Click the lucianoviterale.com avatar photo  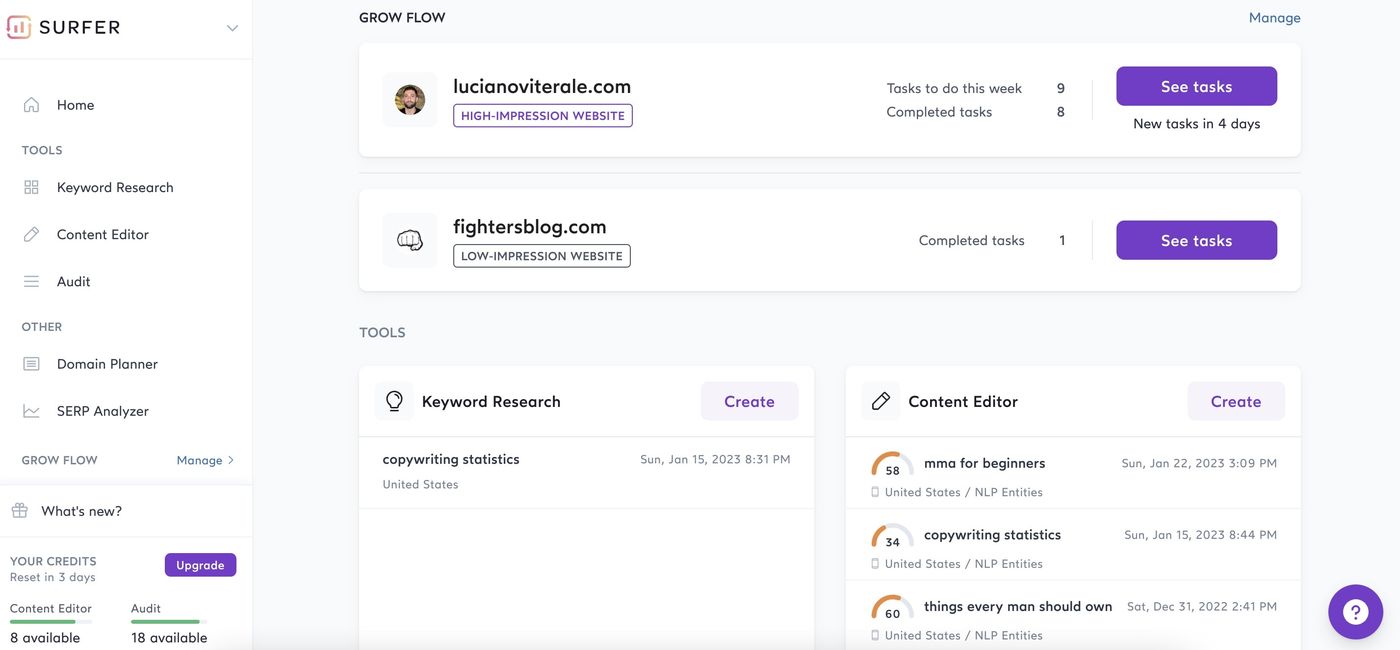click(x=410, y=100)
